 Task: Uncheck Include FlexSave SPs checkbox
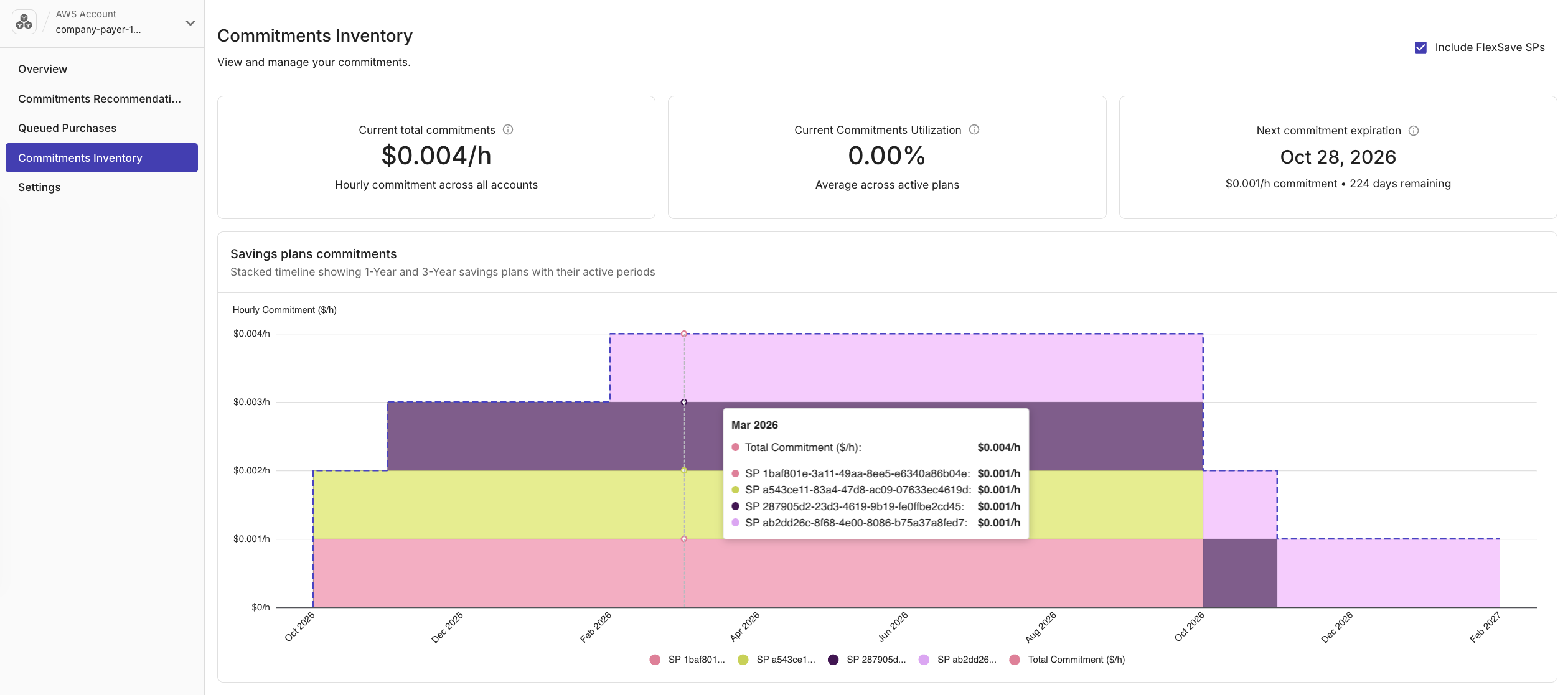coord(1420,47)
